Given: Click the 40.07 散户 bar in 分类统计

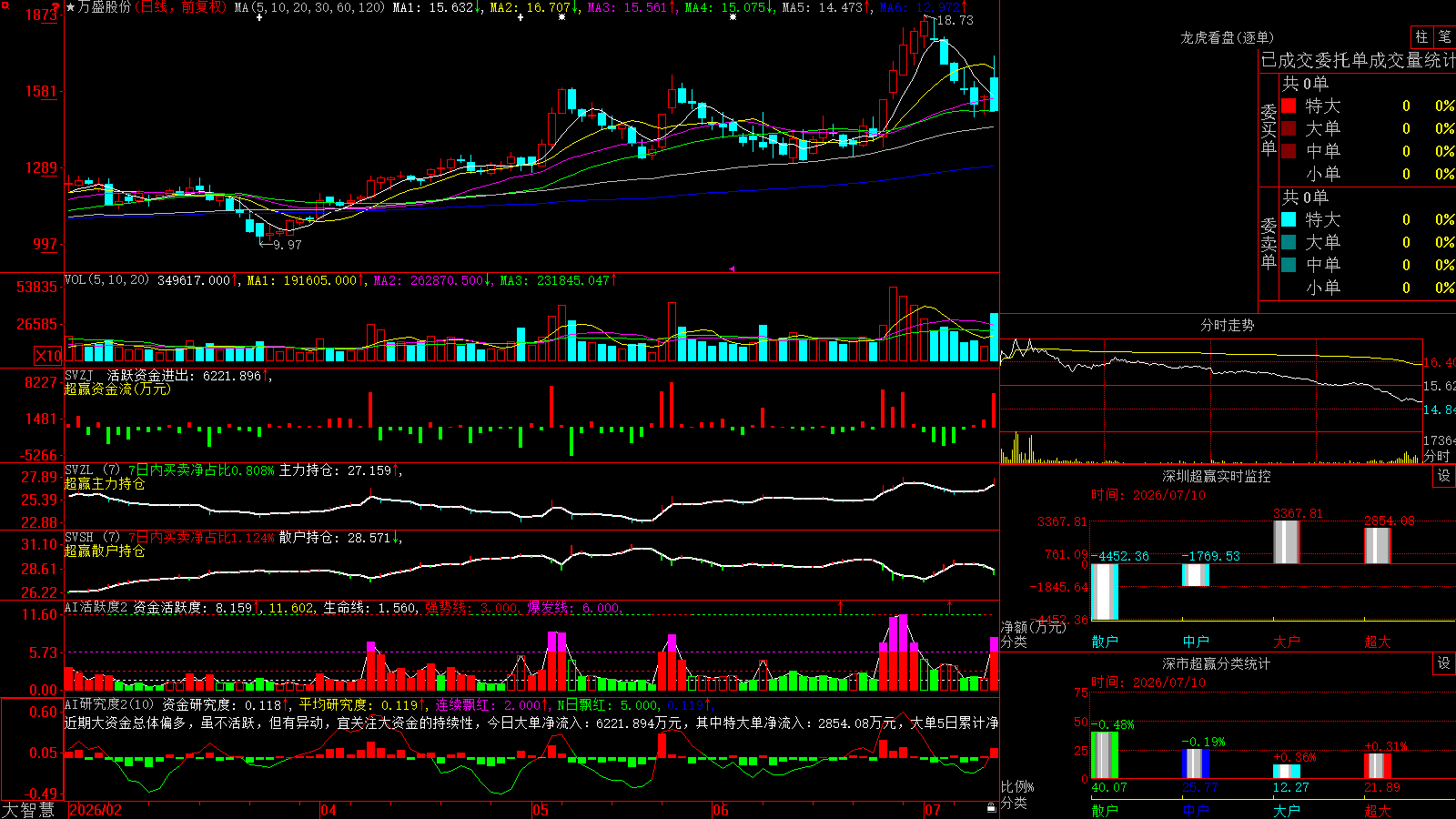Looking at the screenshot, I should pos(1105,755).
